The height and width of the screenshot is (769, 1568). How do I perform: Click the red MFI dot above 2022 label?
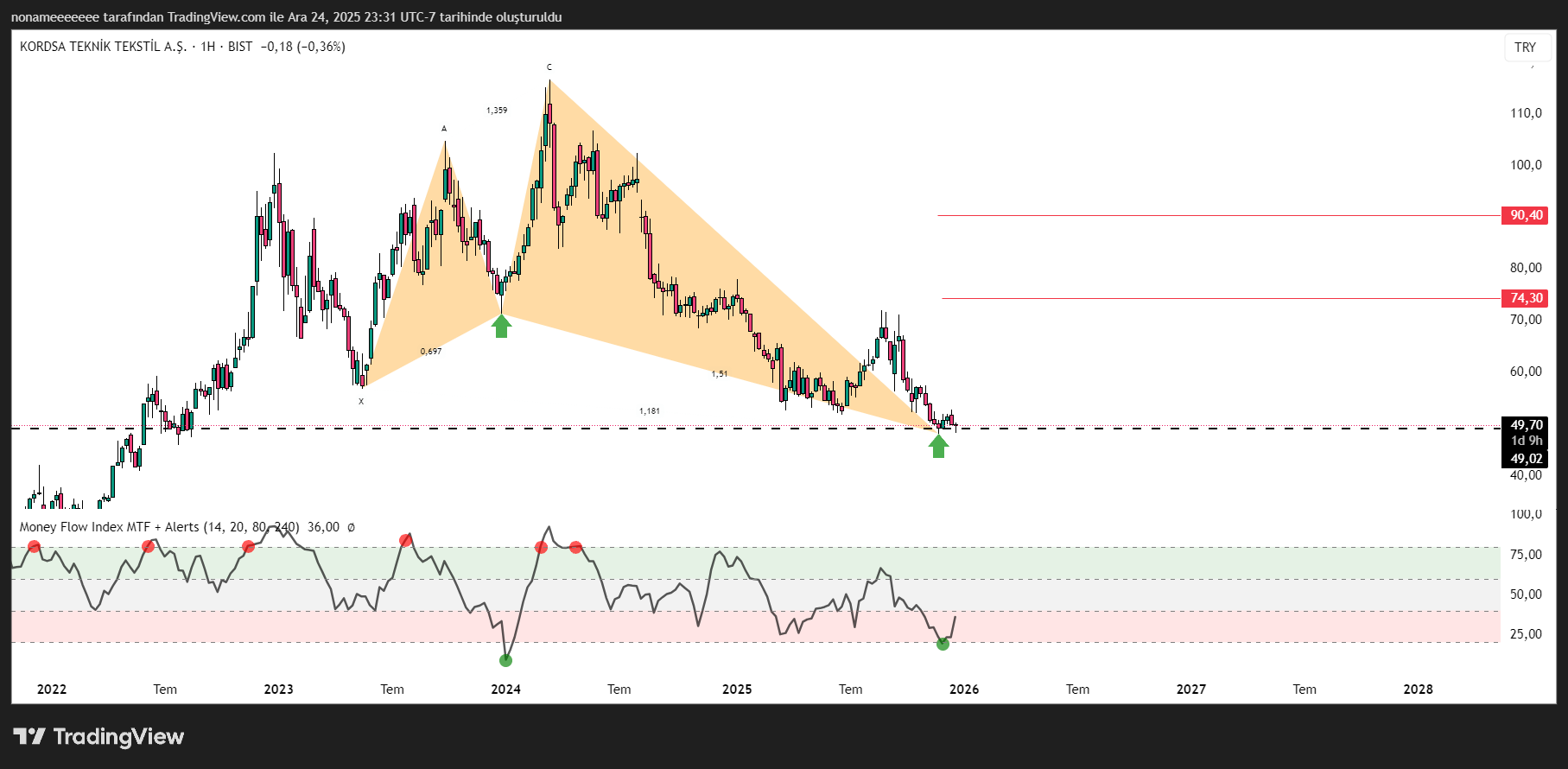click(x=34, y=546)
